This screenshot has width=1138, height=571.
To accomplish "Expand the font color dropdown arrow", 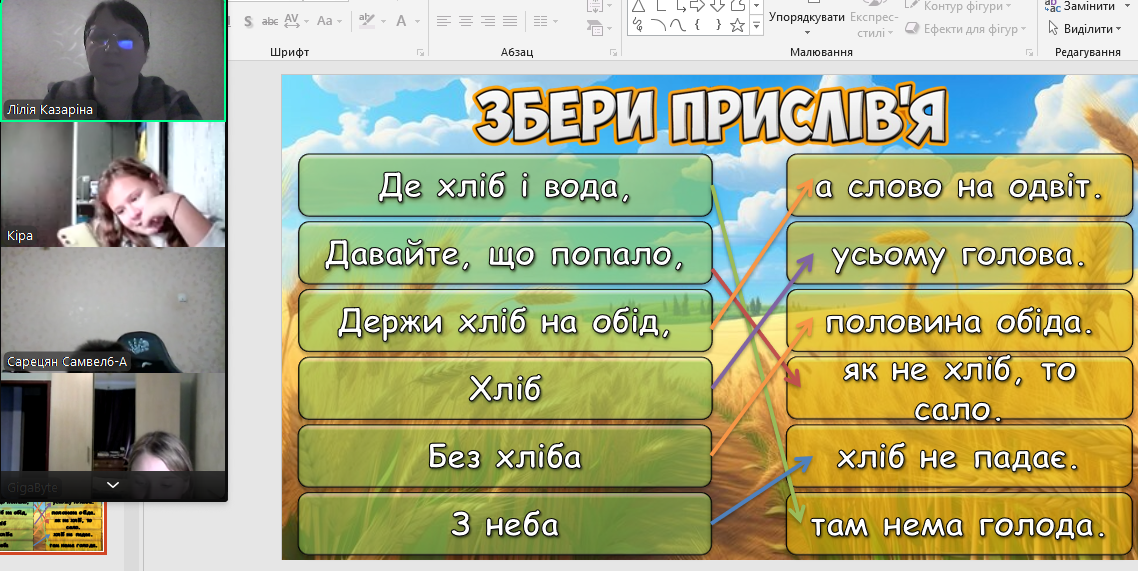I will click(x=417, y=22).
